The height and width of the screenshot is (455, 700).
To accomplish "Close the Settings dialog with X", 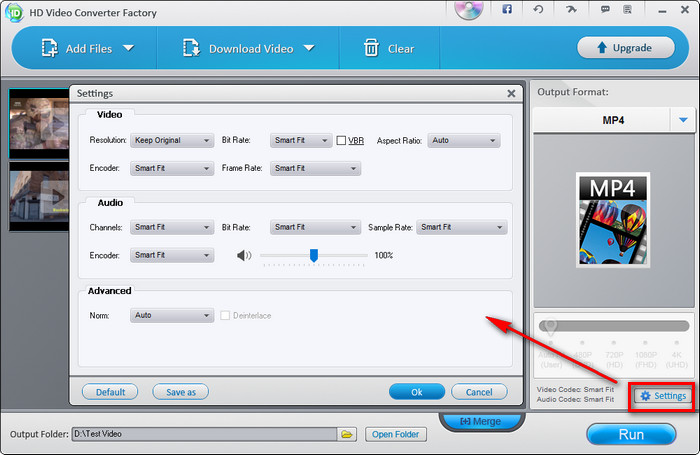I will [511, 93].
